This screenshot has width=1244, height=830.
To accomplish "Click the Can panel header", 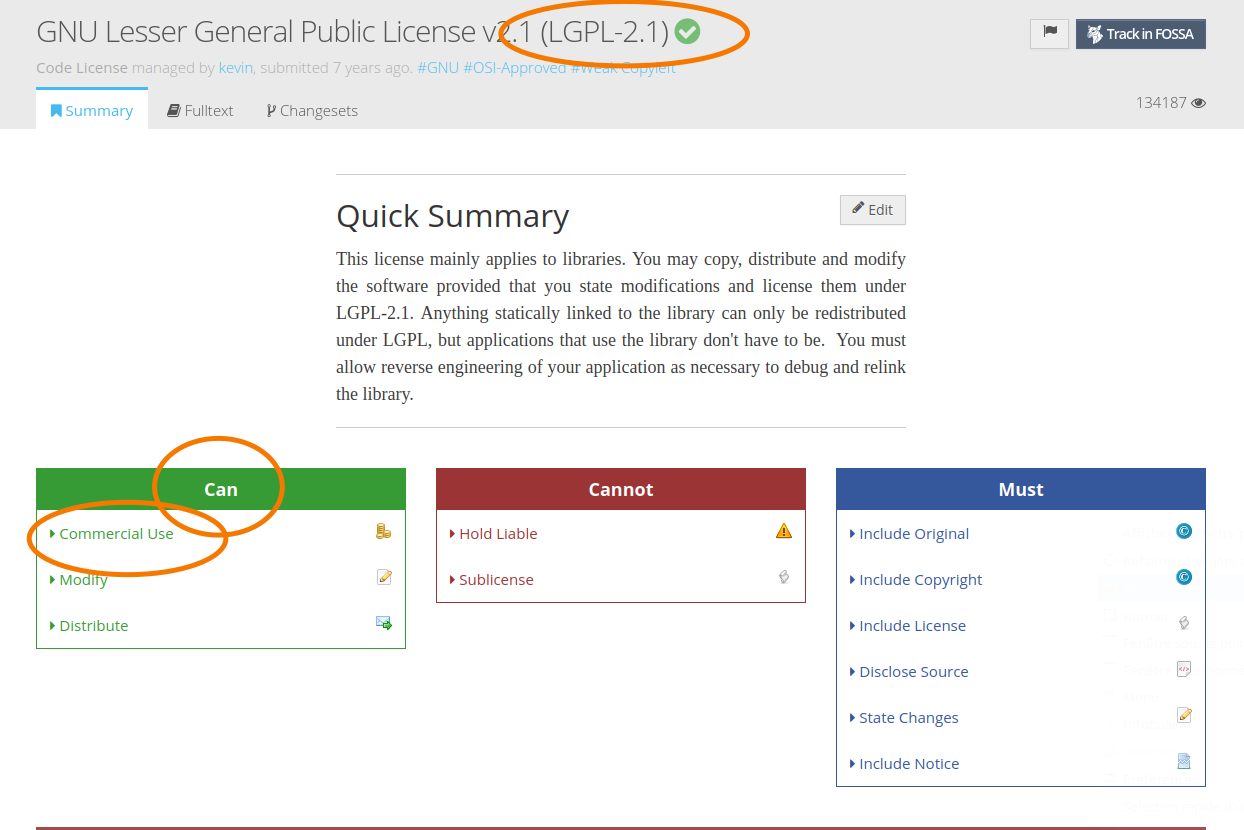I will tap(221, 489).
